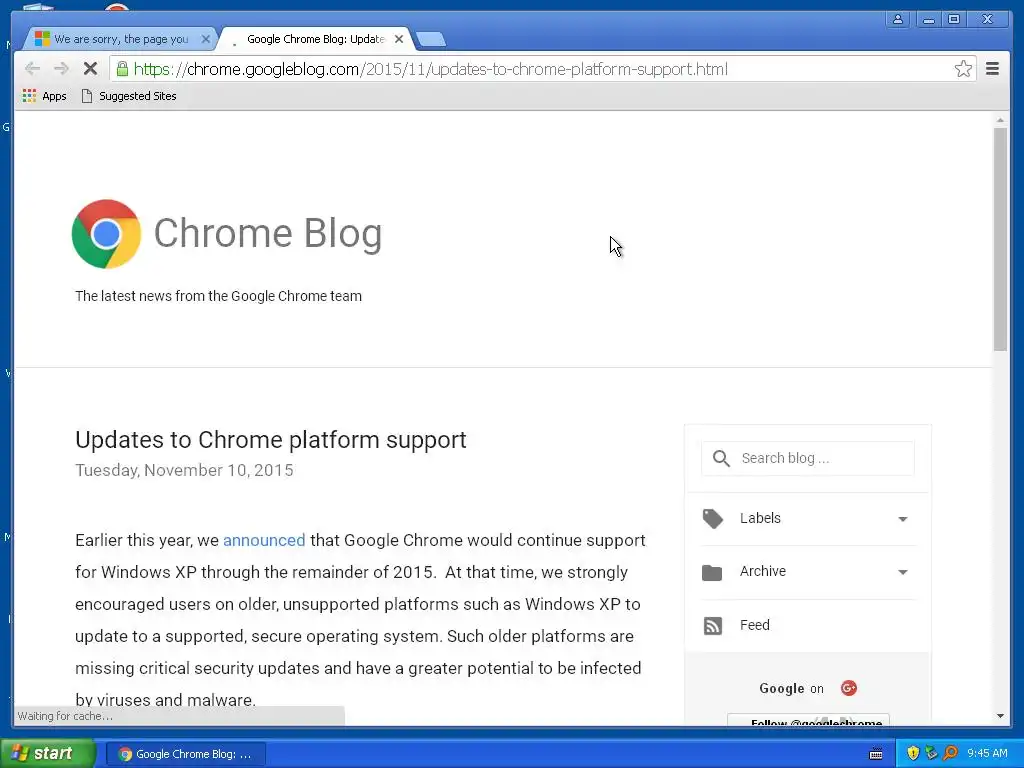Image resolution: width=1024 pixels, height=768 pixels.
Task: Click the scrollbar up arrow
Action: (x=1000, y=120)
